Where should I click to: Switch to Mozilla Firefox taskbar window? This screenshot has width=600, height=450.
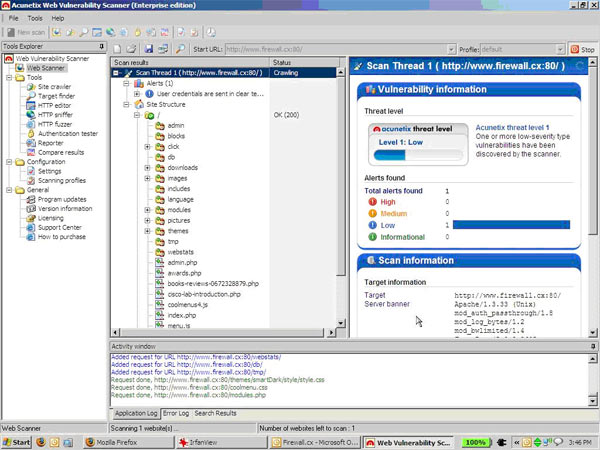(x=129, y=442)
